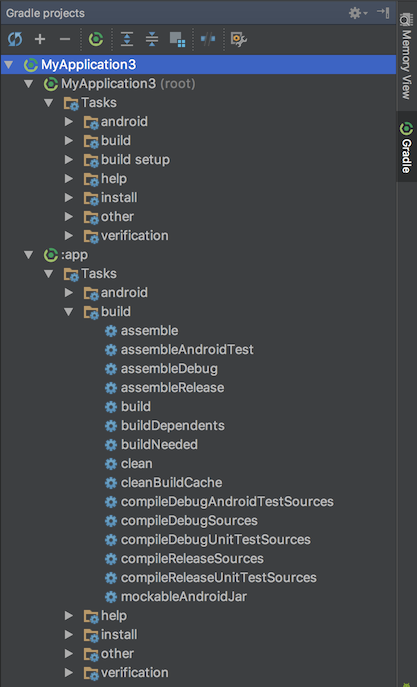Select compileDebugUnitTestSources task
Viewport: 417px width, 687px height.
(x=216, y=539)
